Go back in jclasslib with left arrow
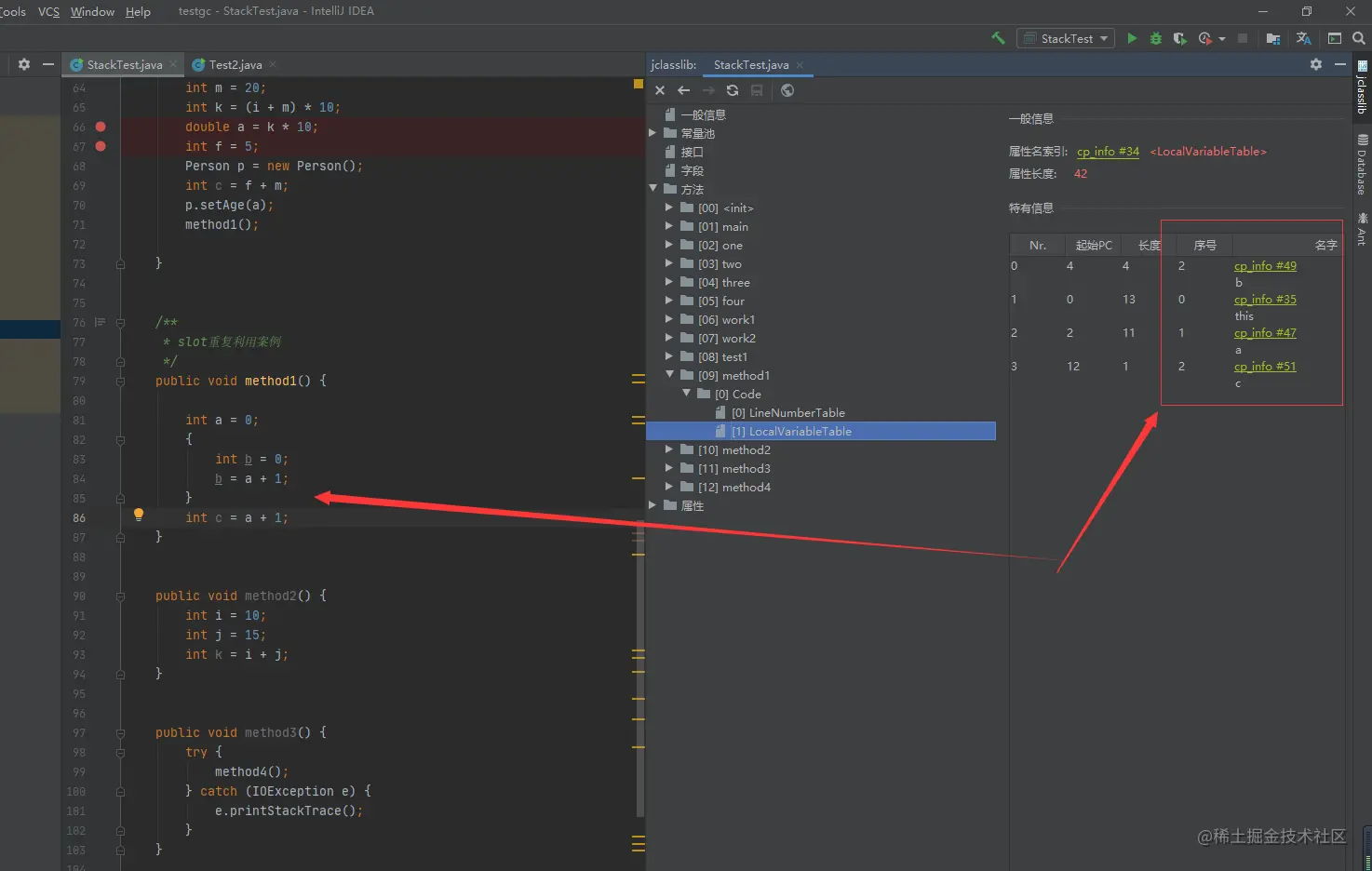The height and width of the screenshot is (871, 1372). coord(684,90)
